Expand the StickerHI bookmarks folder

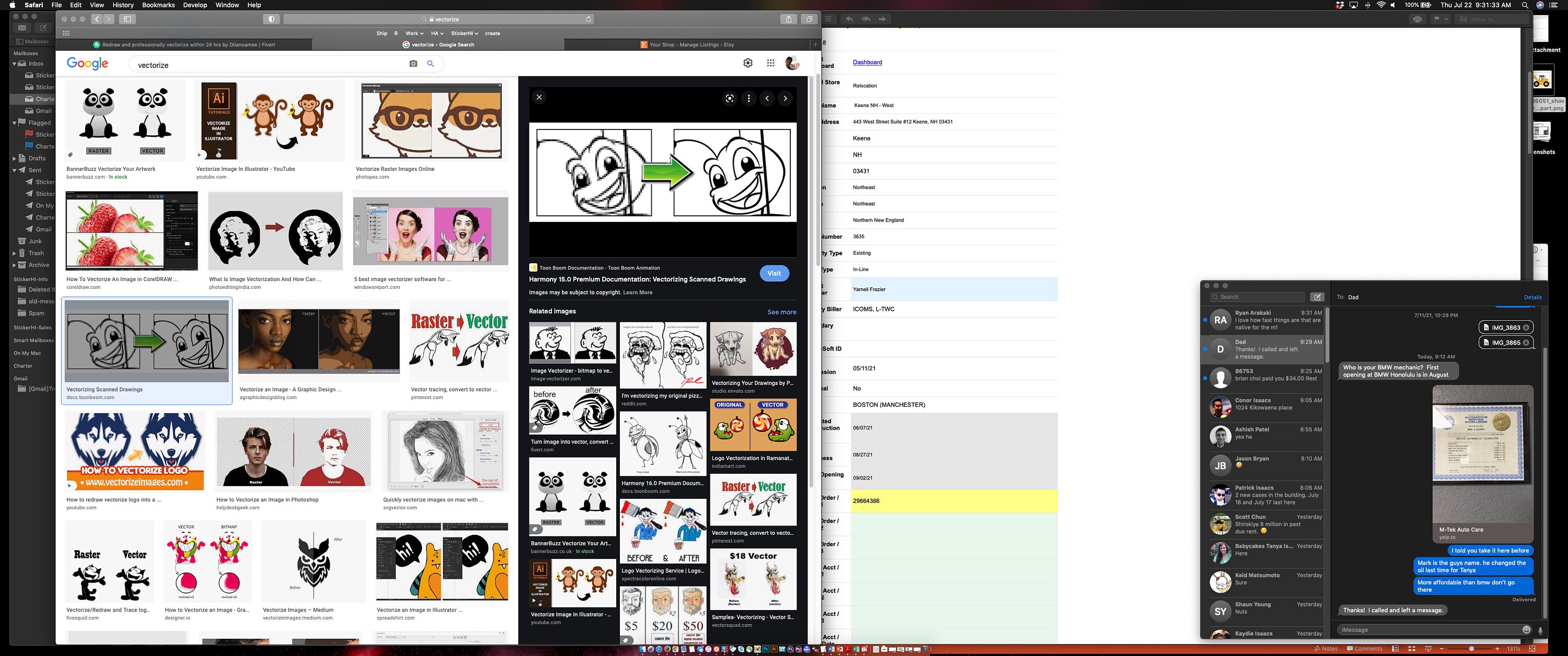[465, 33]
